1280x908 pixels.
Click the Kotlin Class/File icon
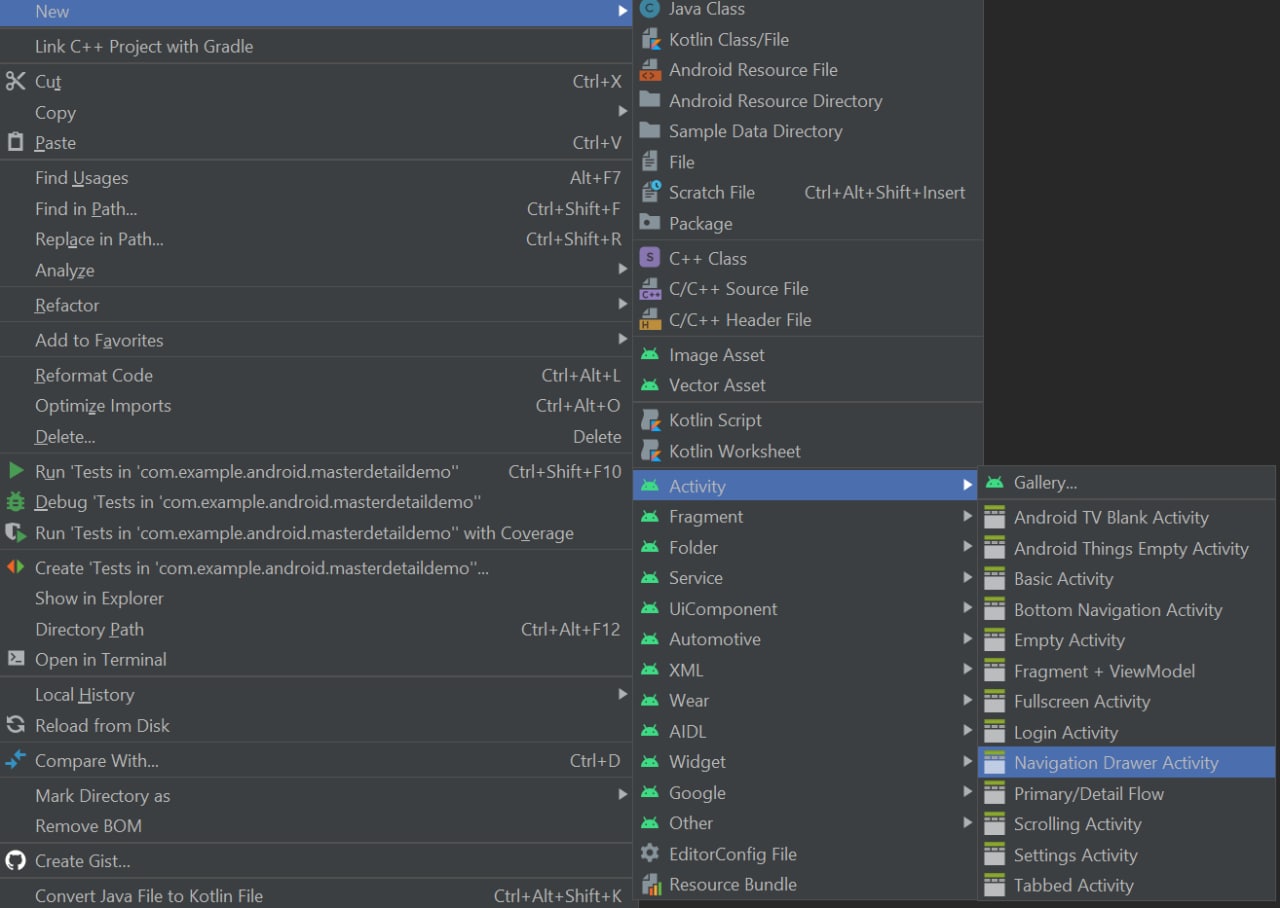(650, 39)
